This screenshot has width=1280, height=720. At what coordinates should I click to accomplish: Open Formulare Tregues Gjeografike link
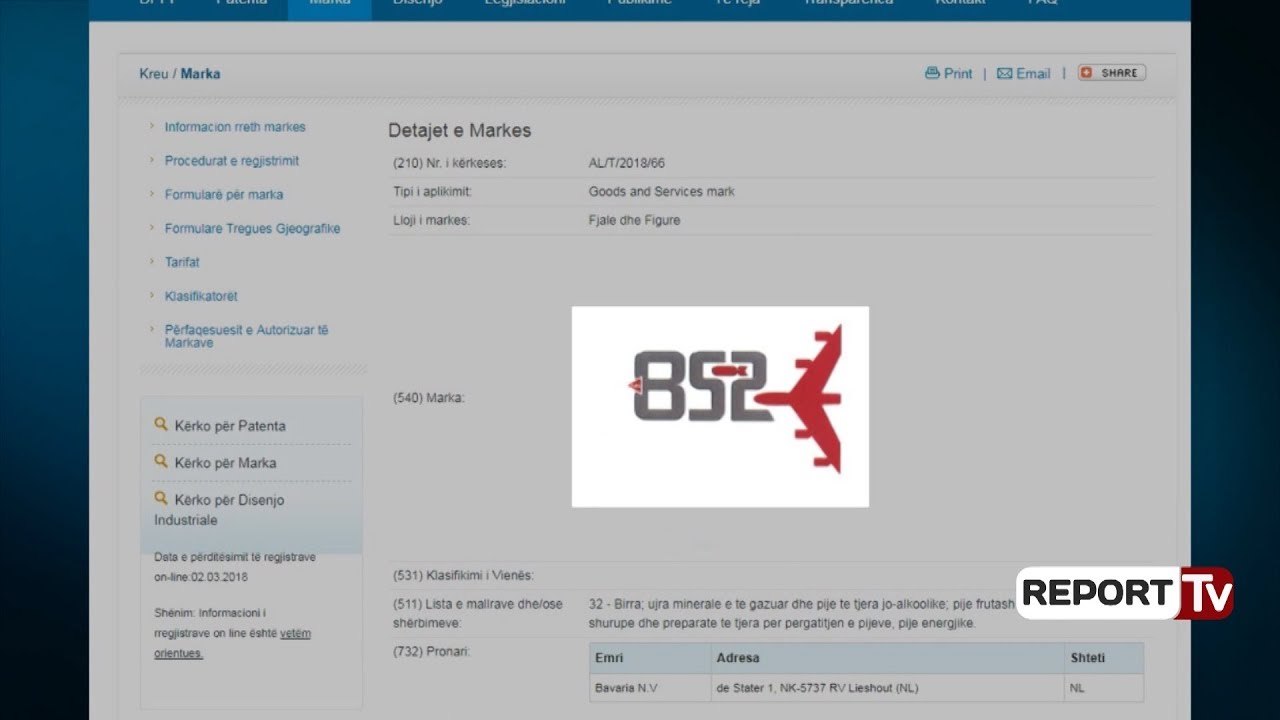[252, 229]
